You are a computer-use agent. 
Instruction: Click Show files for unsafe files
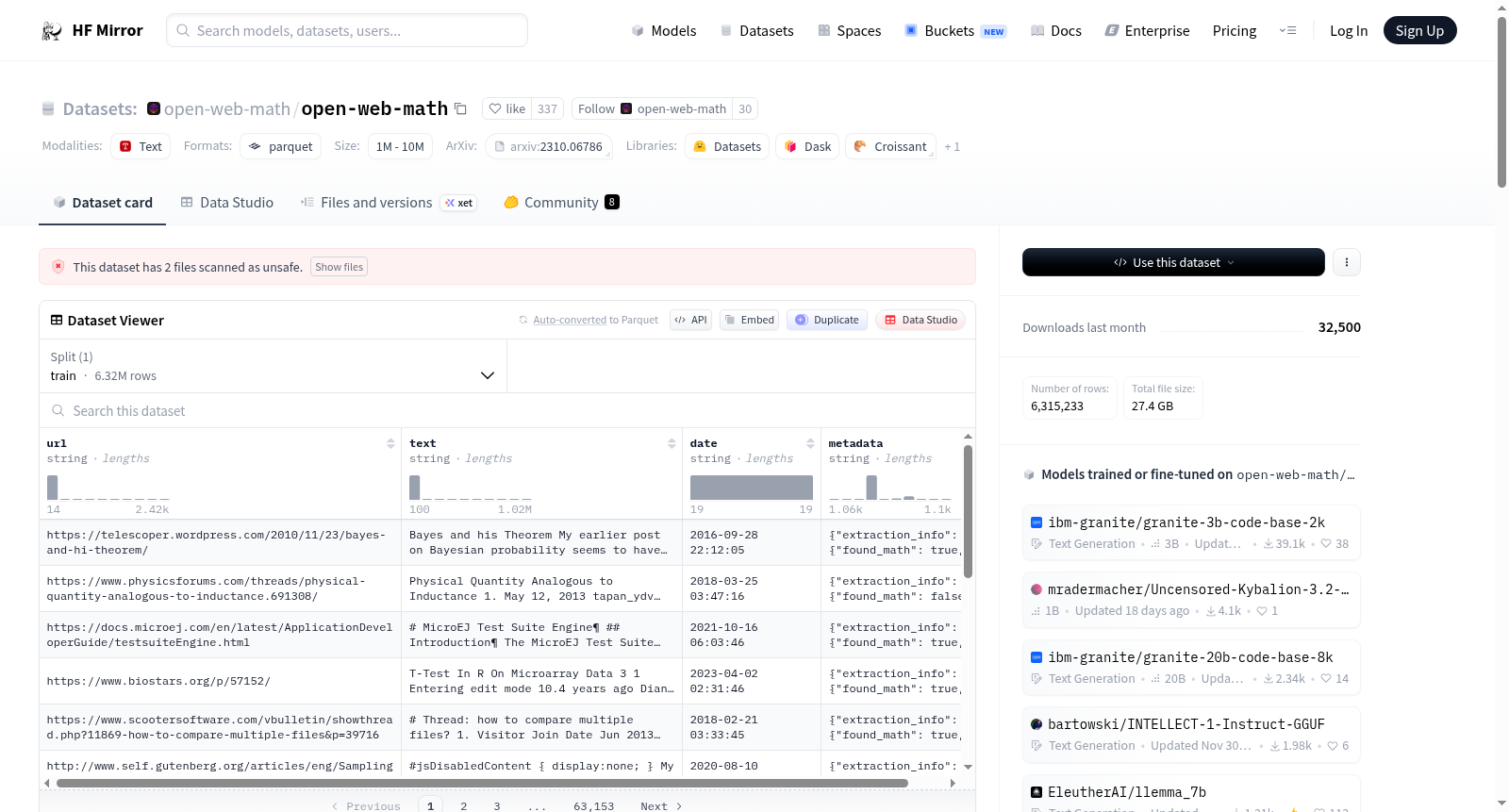tap(340, 267)
